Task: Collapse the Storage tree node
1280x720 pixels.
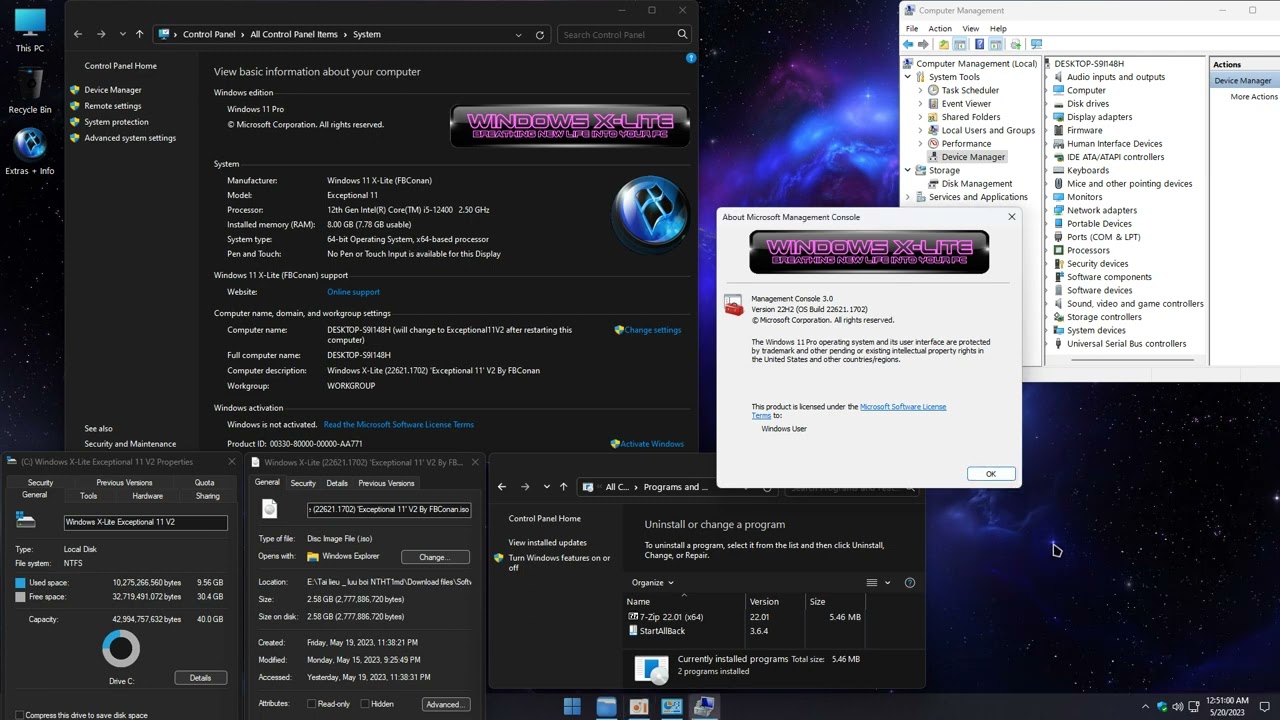Action: point(908,170)
